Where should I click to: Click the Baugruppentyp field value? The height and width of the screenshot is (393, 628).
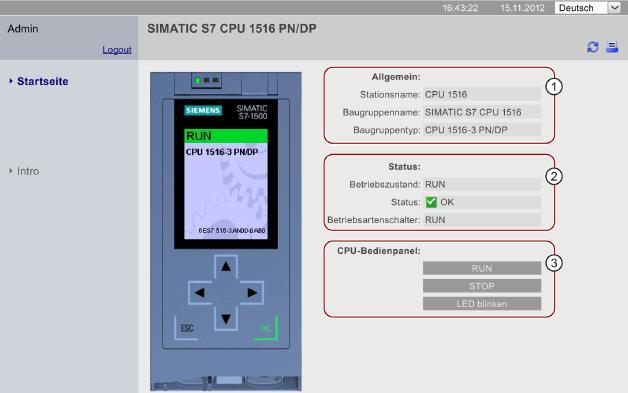click(x=482, y=130)
